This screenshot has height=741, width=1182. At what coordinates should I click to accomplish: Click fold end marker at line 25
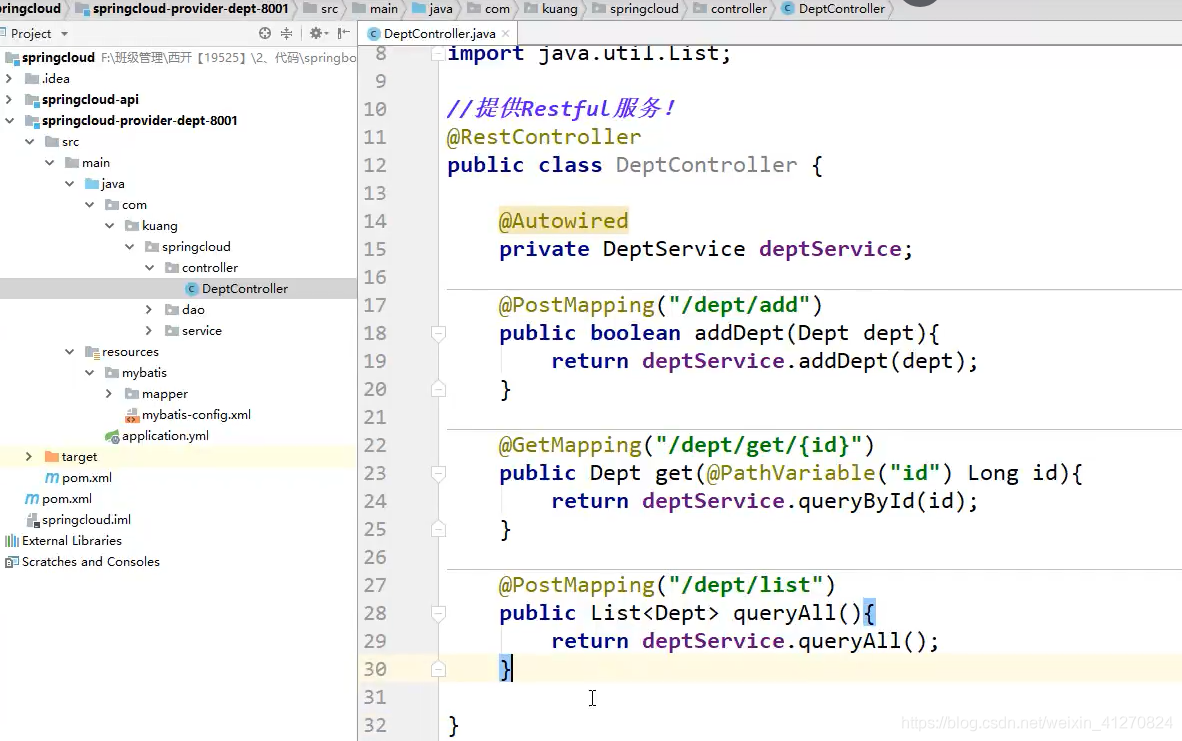[x=438, y=529]
